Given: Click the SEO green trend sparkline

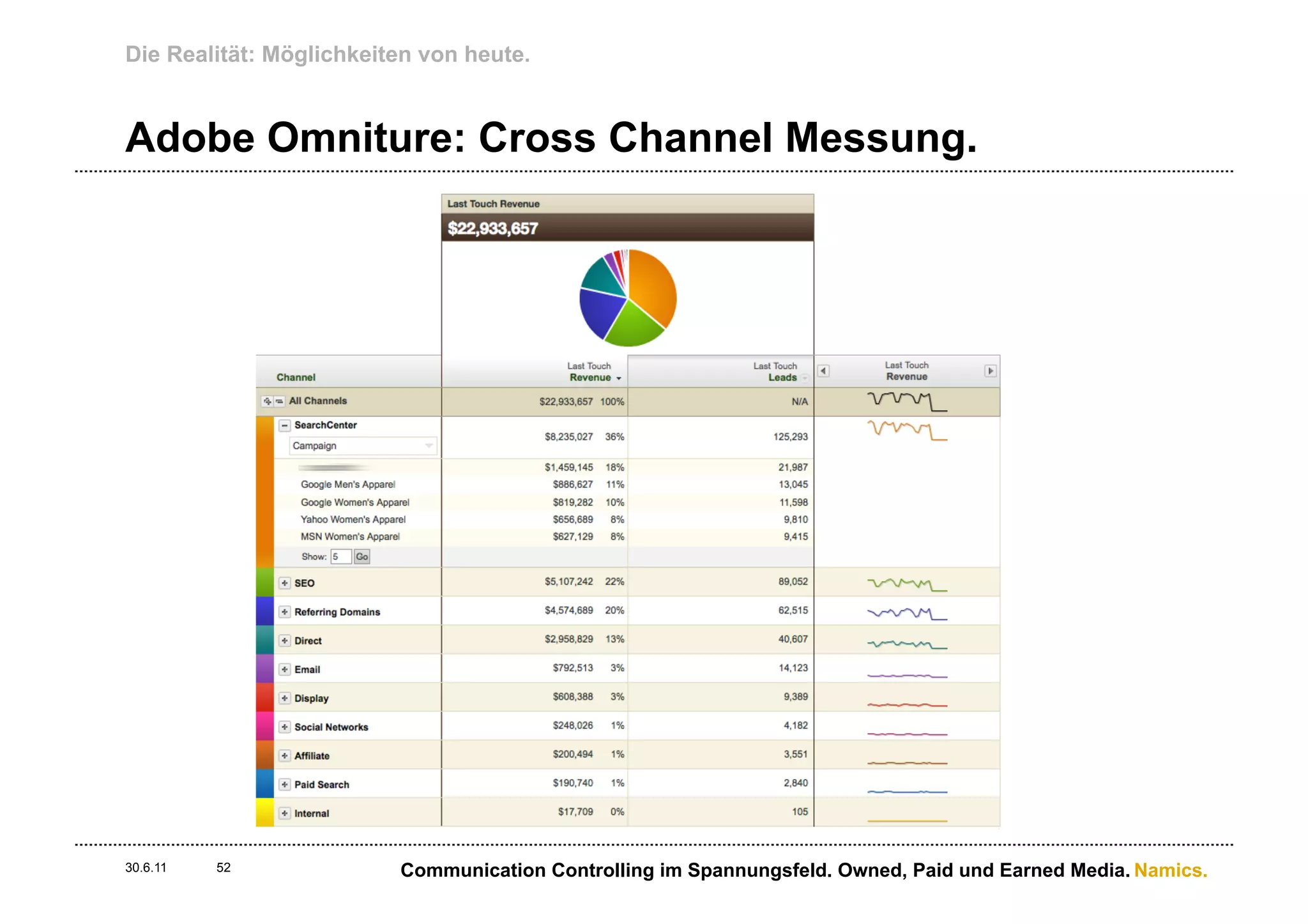Looking at the screenshot, I should point(907,584).
